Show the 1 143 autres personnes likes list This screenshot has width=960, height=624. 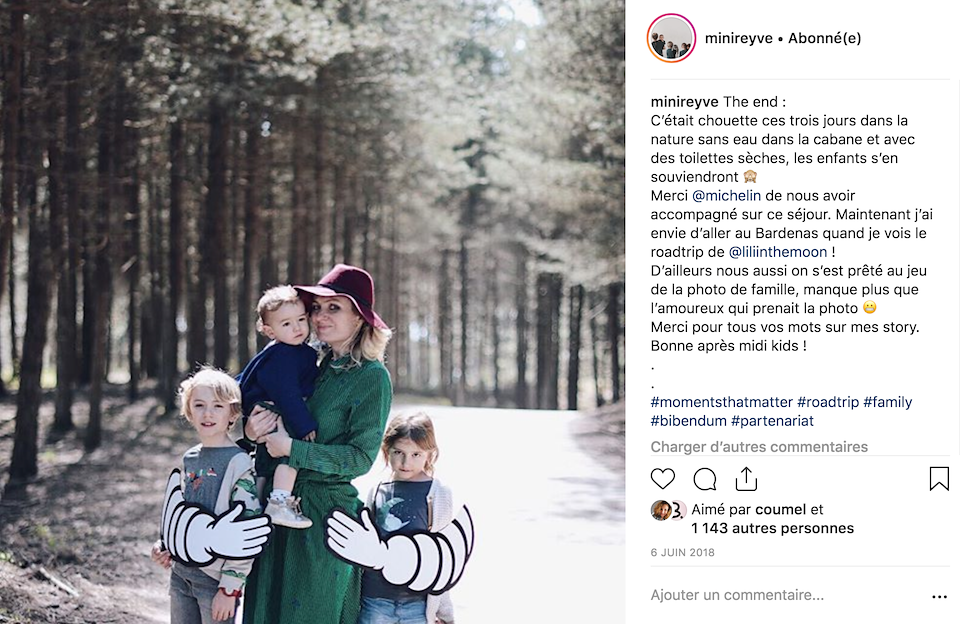pyautogui.click(x=773, y=528)
